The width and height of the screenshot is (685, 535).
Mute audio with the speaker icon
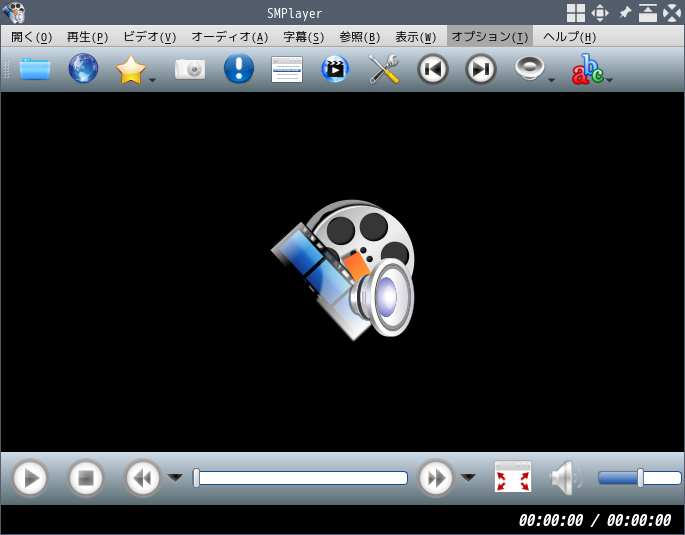tap(566, 478)
